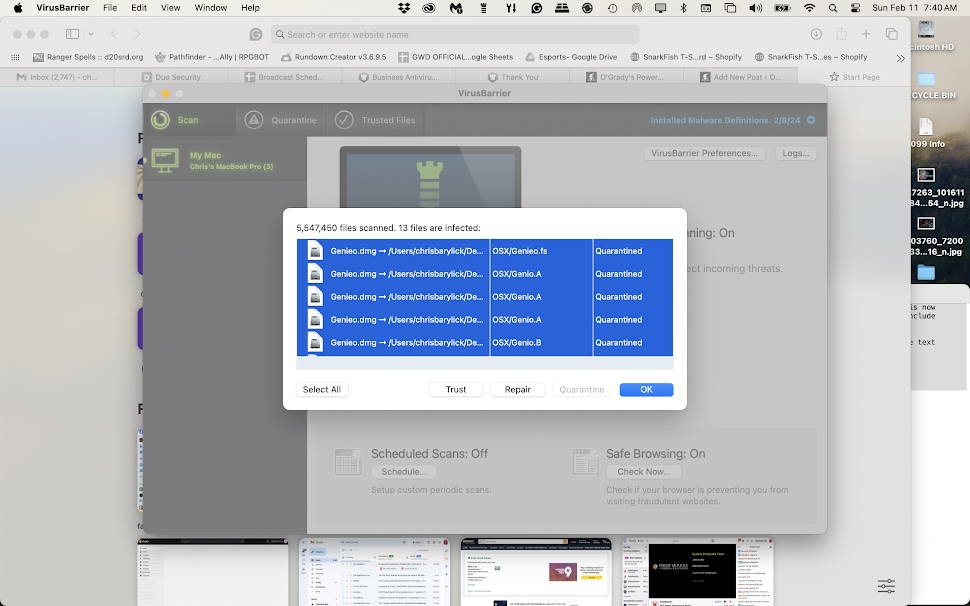Switch to O'Grady's Power Safari tab
The width and height of the screenshot is (970, 606).
[x=625, y=77]
